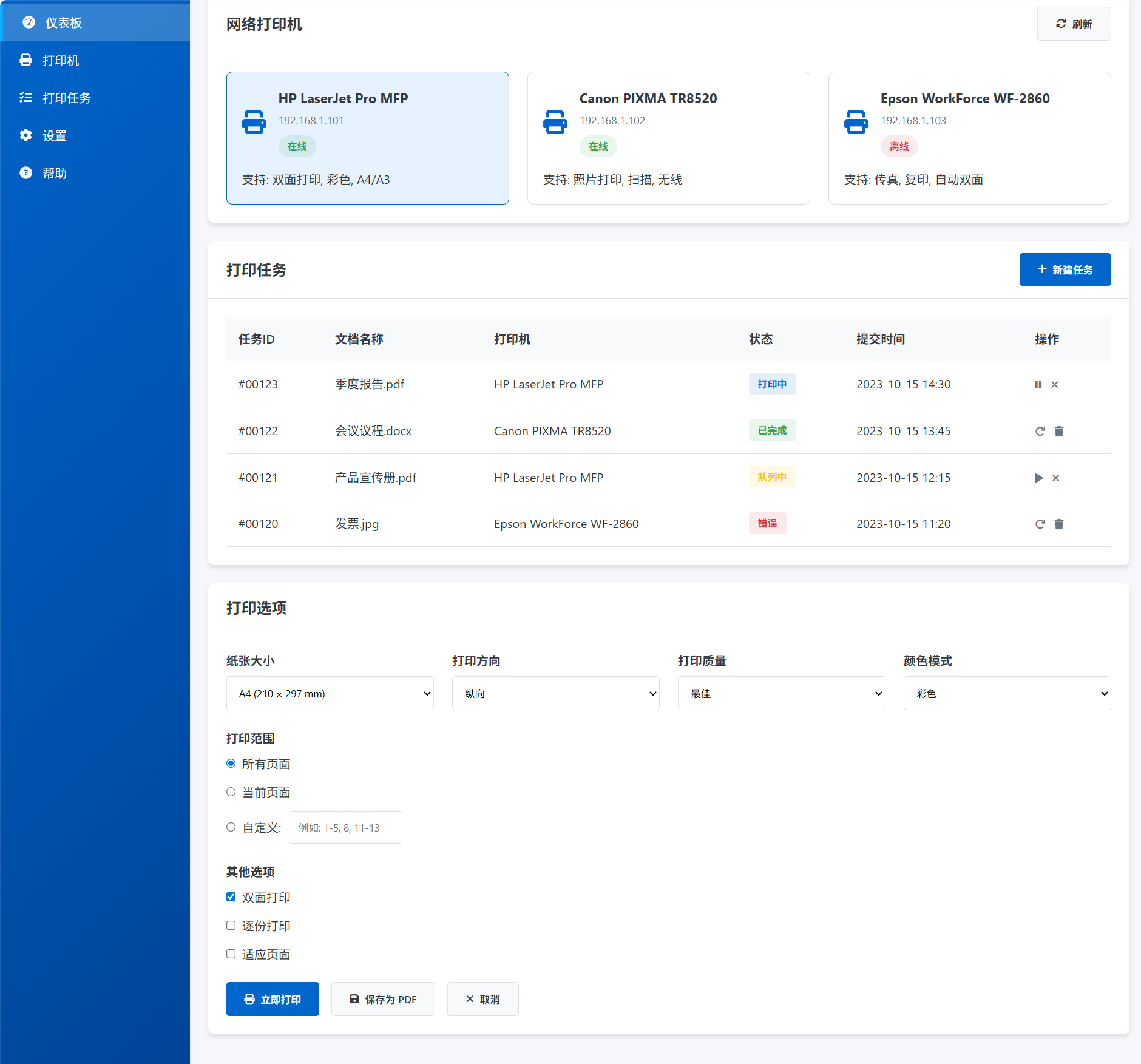
Task: Click IP address 192.168.1.102
Action: click(x=612, y=121)
